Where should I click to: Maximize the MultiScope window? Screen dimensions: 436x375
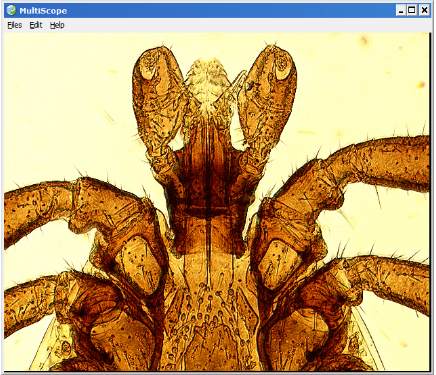coord(412,10)
